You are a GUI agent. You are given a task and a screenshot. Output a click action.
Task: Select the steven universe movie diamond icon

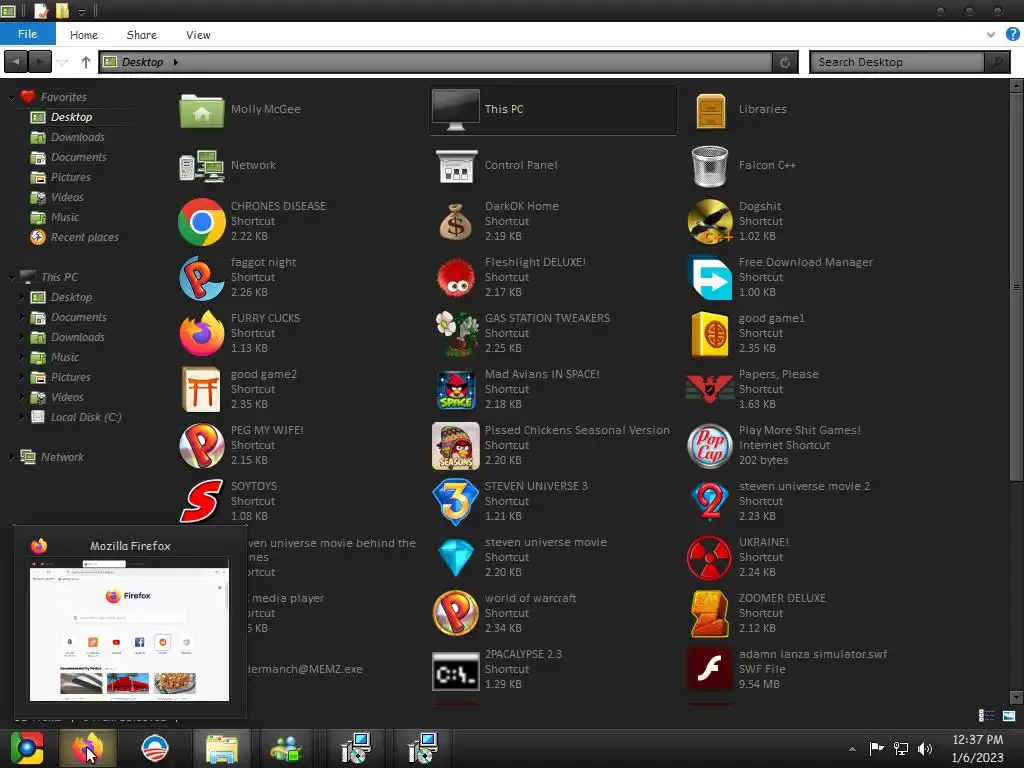click(456, 558)
